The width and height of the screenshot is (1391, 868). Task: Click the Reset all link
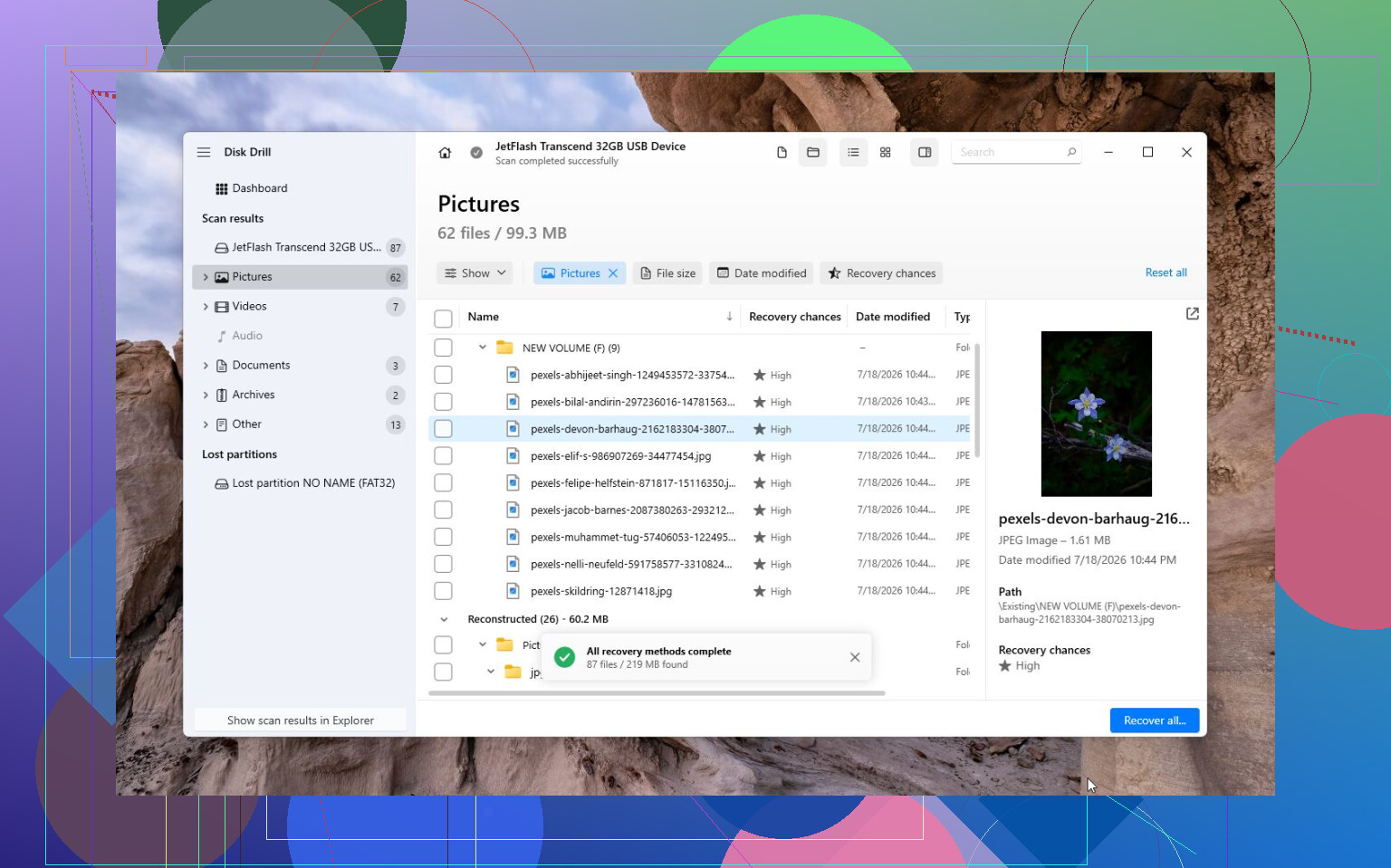point(1166,272)
